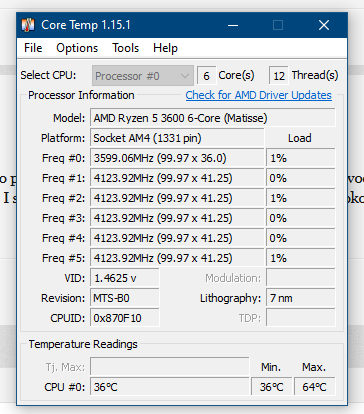Viewport: 364px width, 414px height.
Task: Select the Model field AMD Ryzen 5 3600
Action: 213,118
